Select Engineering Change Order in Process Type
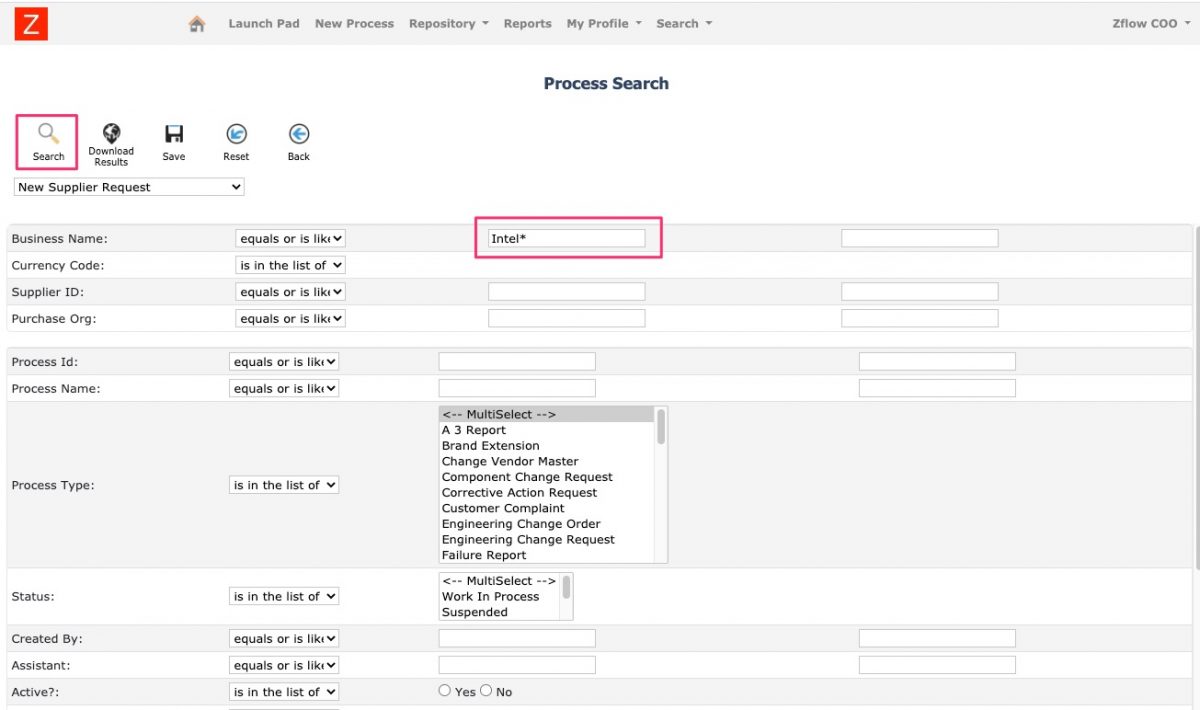The width and height of the screenshot is (1200, 710). click(x=521, y=523)
